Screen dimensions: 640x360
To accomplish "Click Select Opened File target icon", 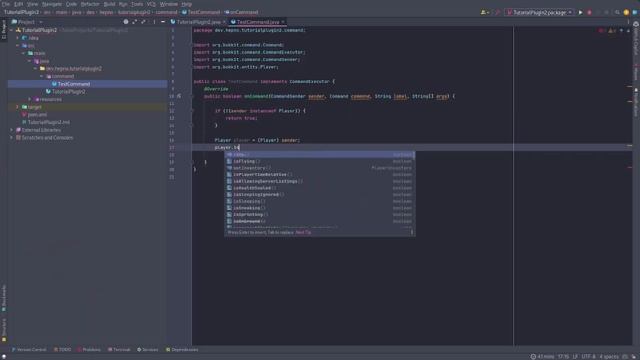I will click(x=126, y=22).
